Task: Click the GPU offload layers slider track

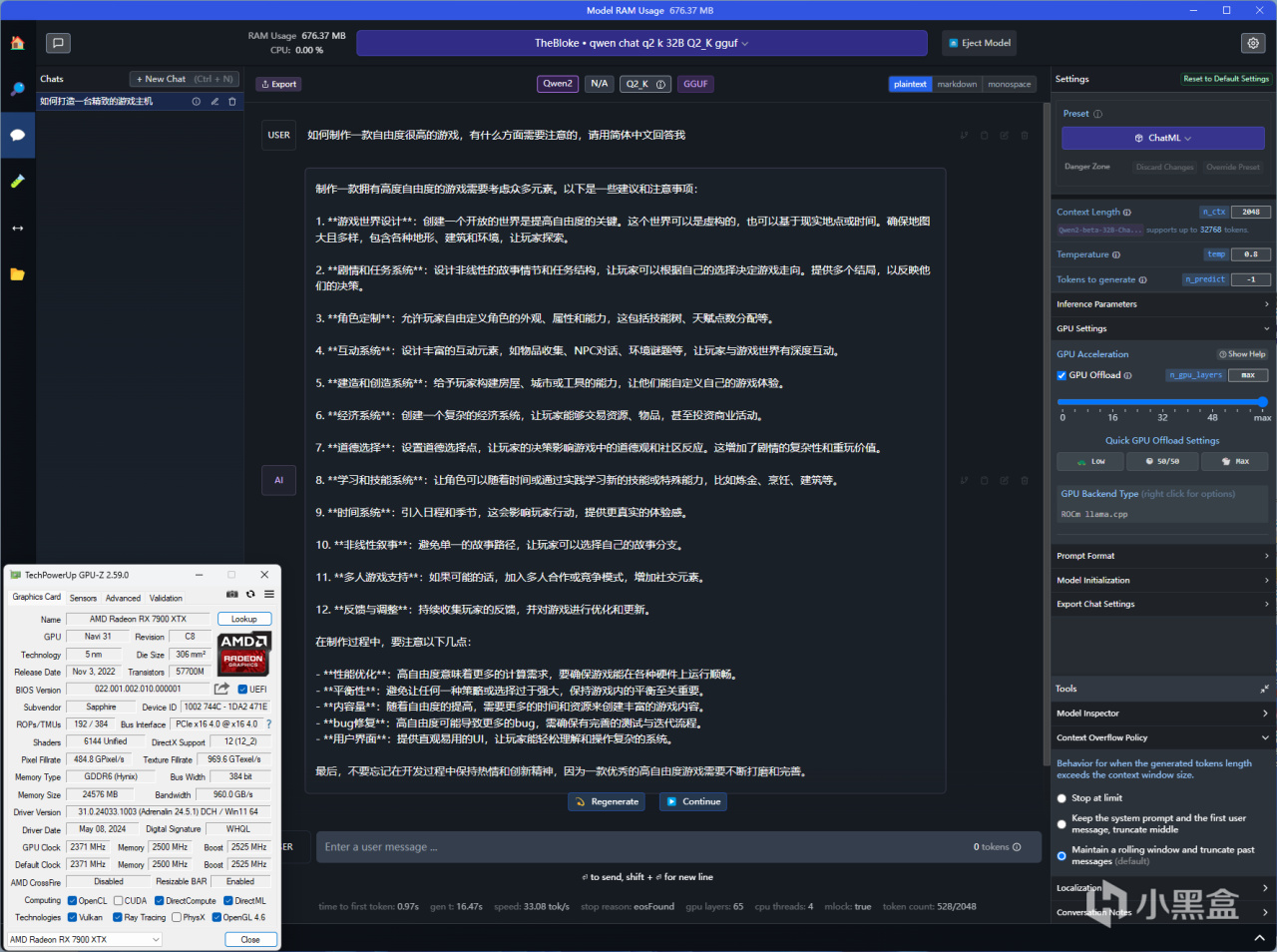Action: click(x=1162, y=402)
